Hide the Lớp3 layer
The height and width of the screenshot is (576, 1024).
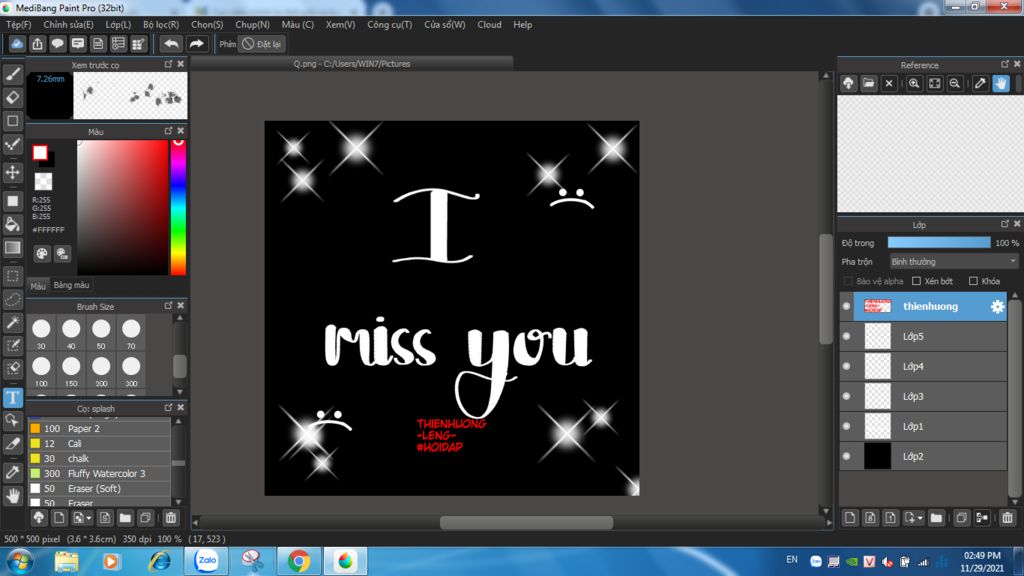[846, 396]
